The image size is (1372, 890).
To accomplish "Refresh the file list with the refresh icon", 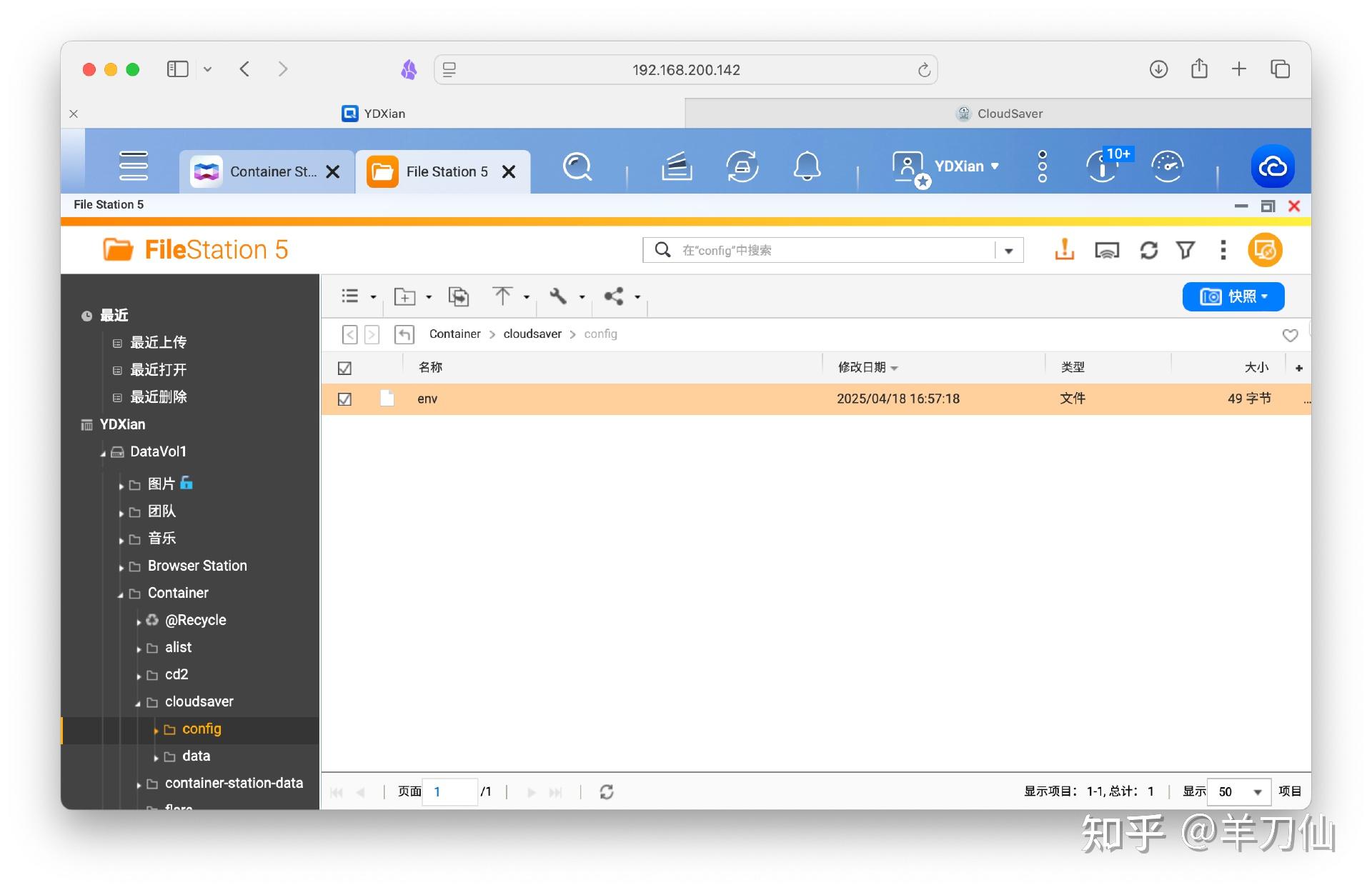I will tap(1148, 250).
